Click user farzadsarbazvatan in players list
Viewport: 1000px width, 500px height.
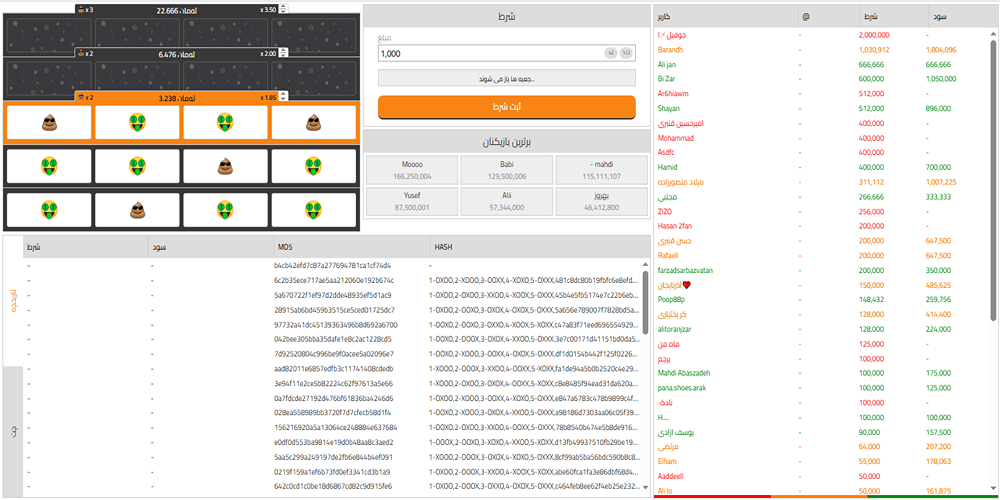pyautogui.click(x=685, y=270)
